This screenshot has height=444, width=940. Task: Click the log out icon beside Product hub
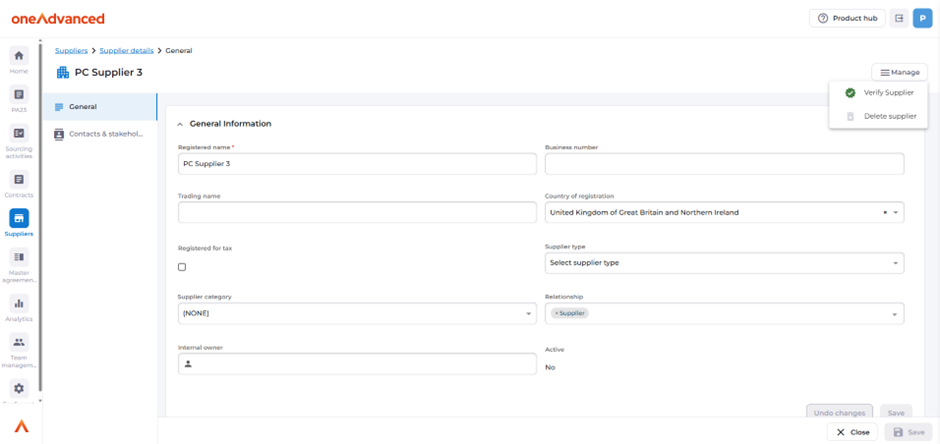pos(899,18)
